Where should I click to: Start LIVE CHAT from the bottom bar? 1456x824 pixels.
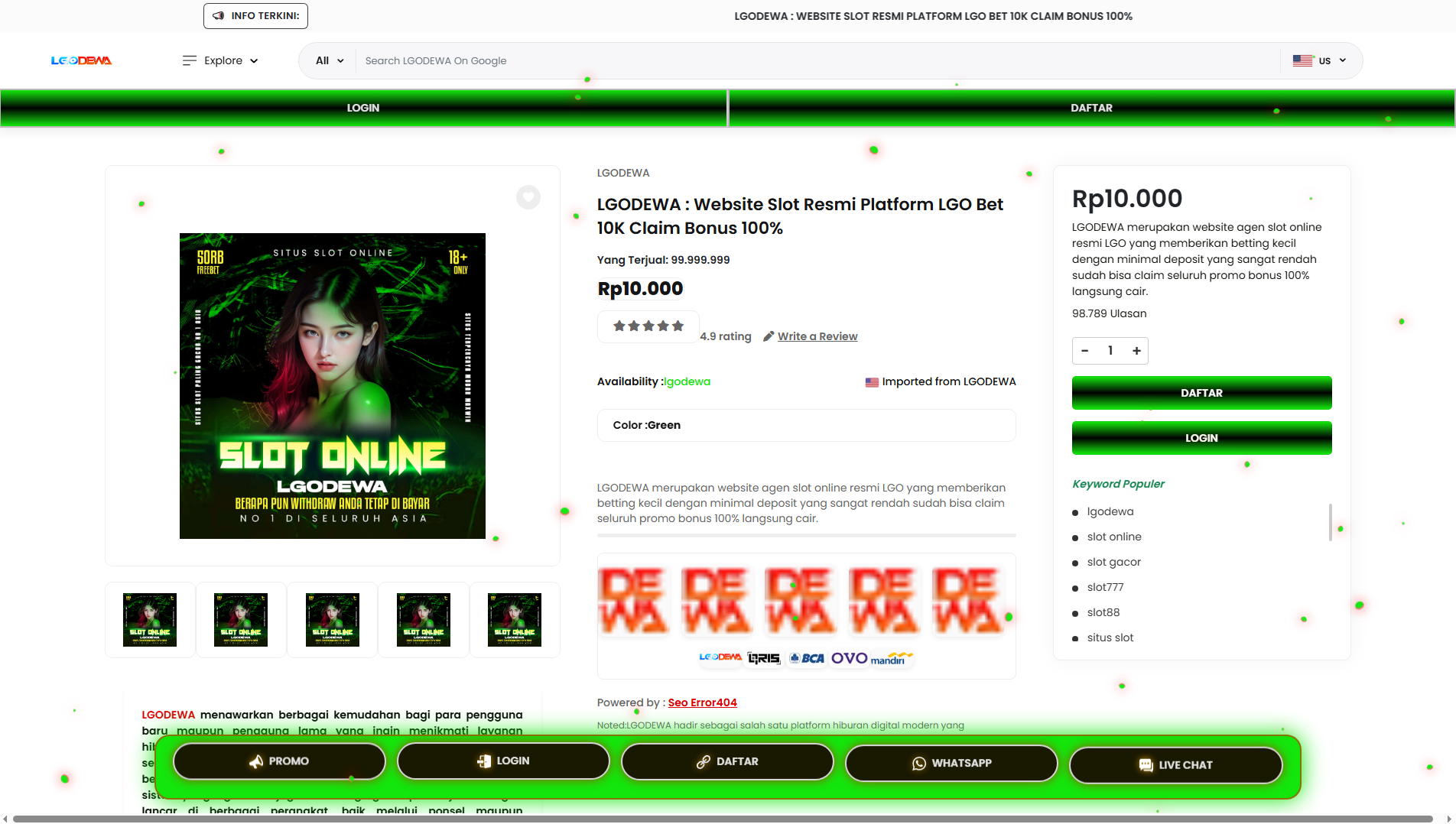tap(1175, 765)
